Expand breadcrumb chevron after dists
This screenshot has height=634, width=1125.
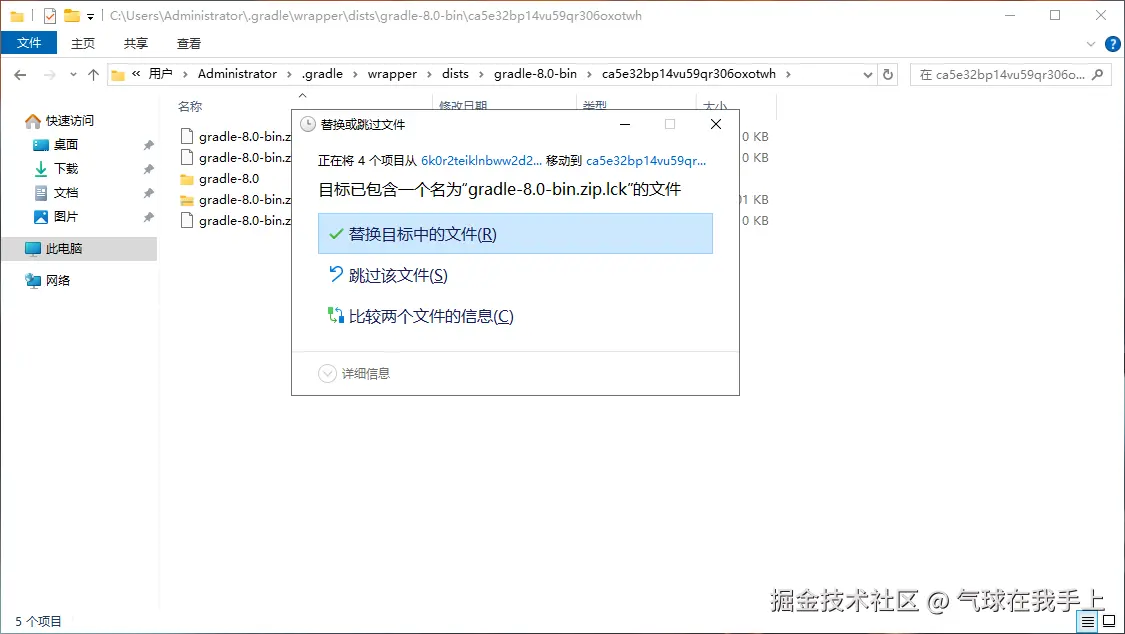point(481,75)
